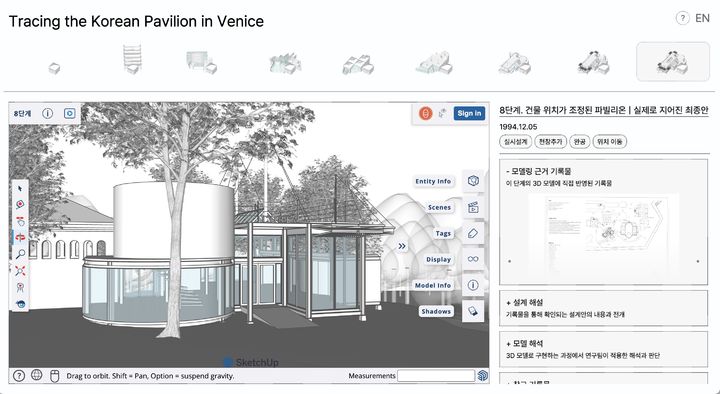
Task: Switch language to EN
Action: pos(703,18)
